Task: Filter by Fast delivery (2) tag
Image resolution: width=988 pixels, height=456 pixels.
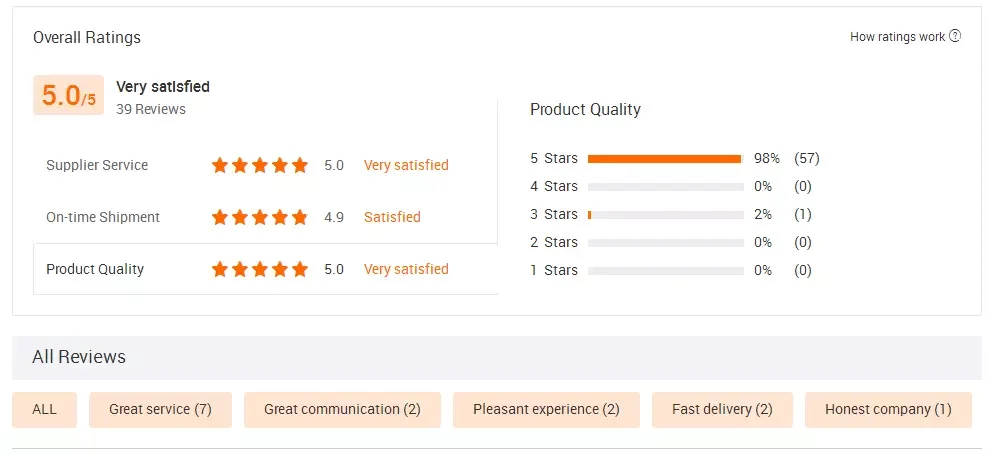Action: 722,409
